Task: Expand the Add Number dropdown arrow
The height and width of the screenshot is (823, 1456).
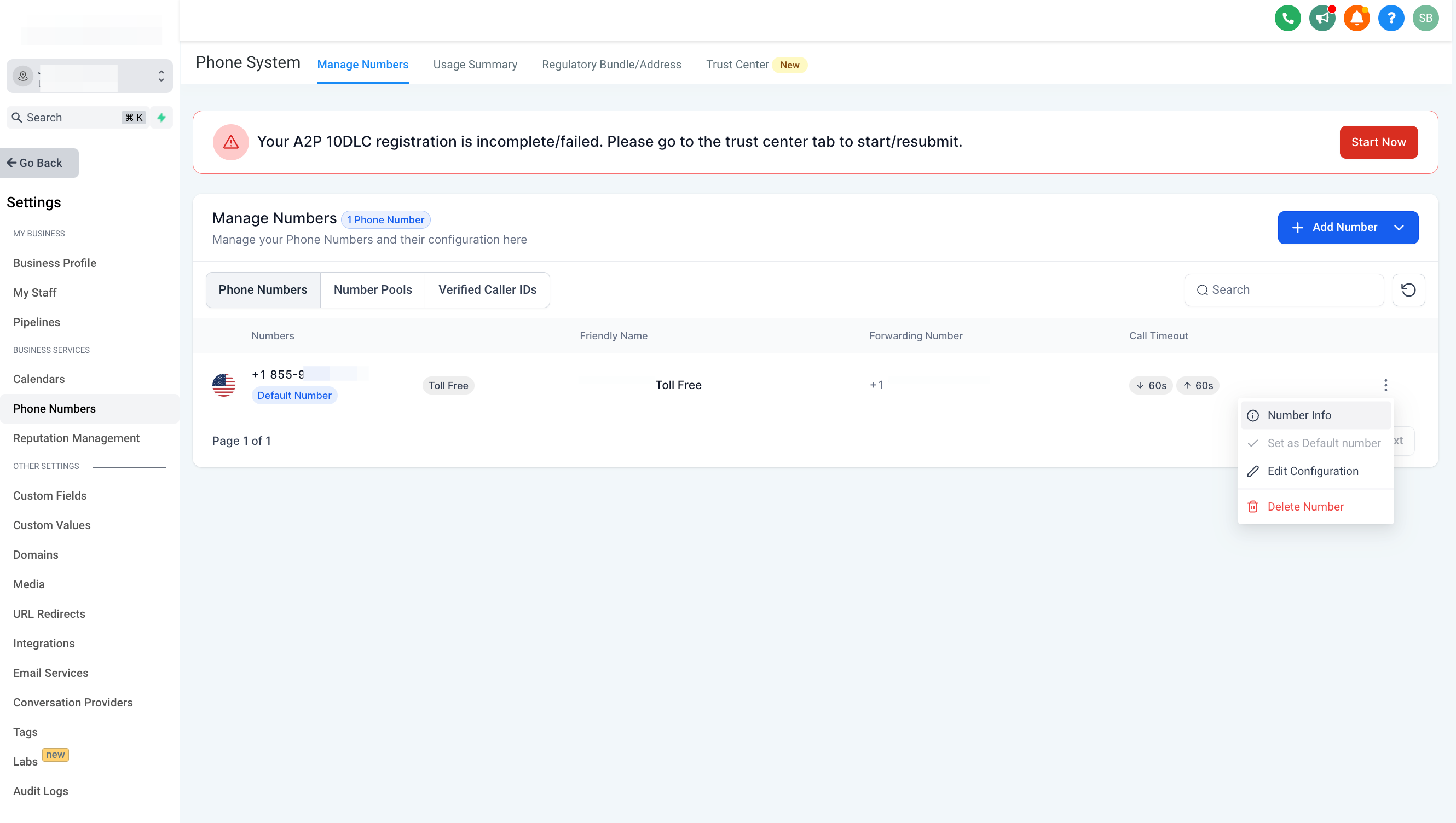Action: click(x=1399, y=228)
